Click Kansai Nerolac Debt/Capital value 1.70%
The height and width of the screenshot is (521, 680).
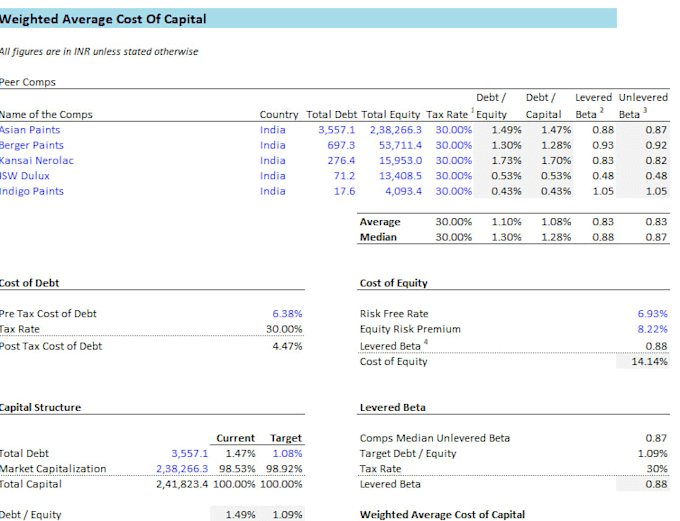tap(556, 161)
